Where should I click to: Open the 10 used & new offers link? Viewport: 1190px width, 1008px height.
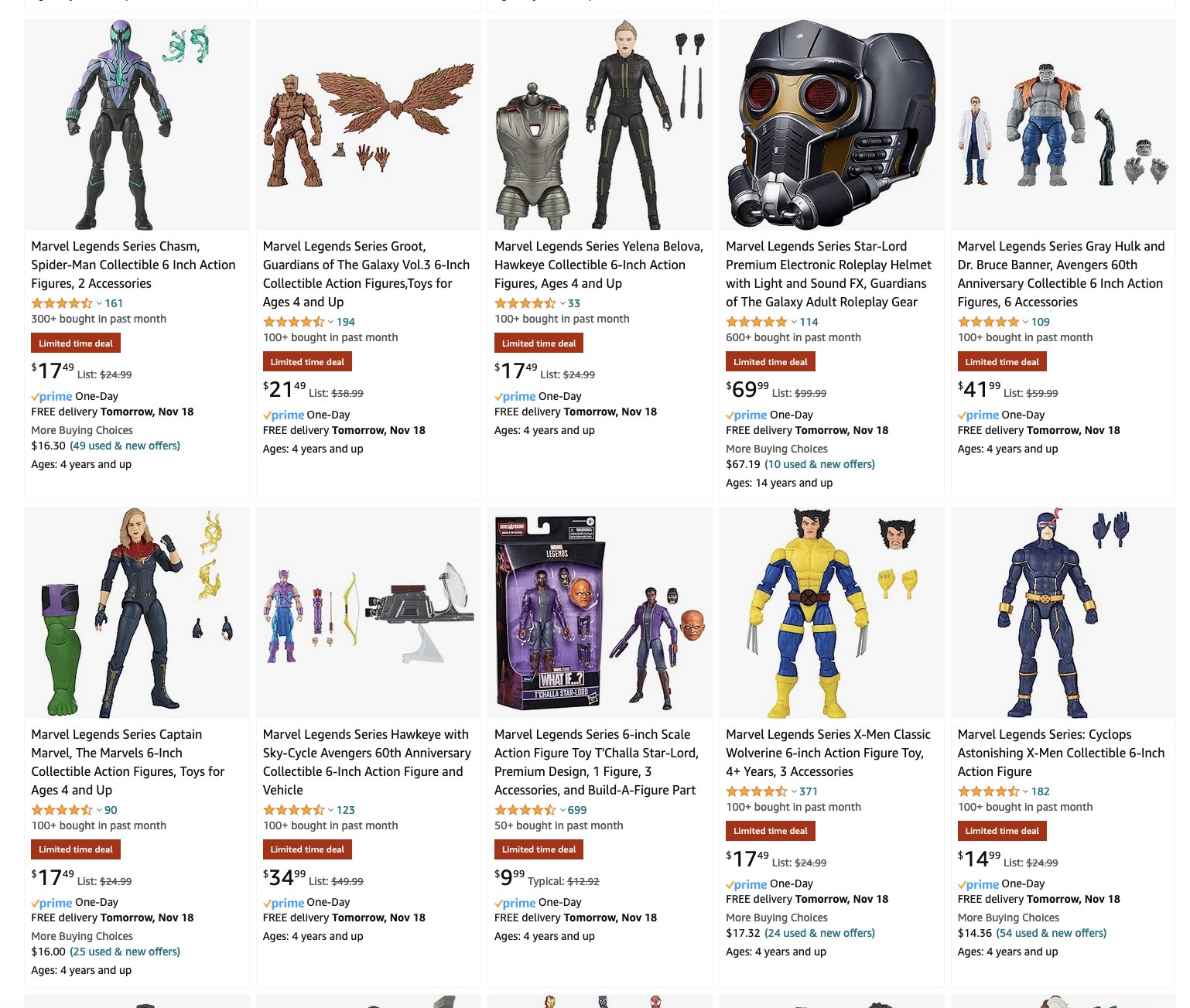tap(819, 464)
